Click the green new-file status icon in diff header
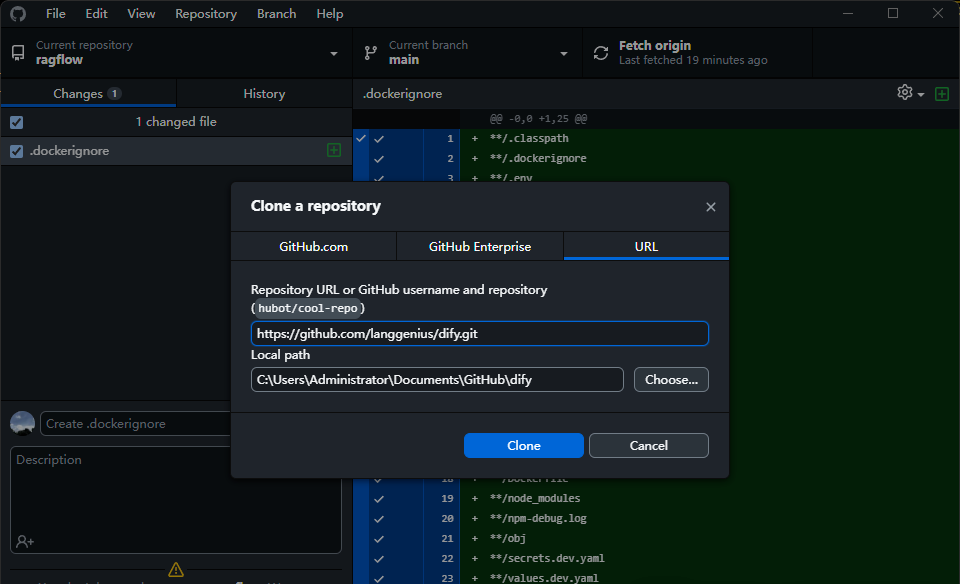The width and height of the screenshot is (960, 584). pos(942,94)
